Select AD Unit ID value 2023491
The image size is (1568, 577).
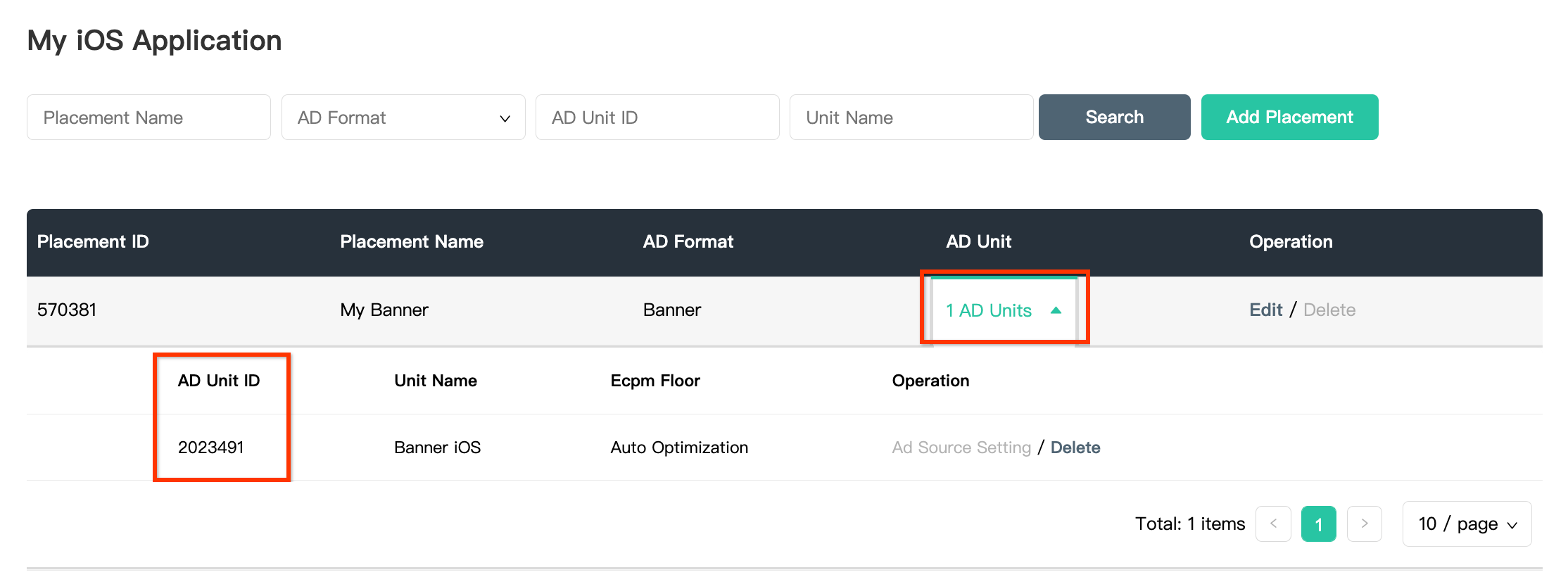210,448
